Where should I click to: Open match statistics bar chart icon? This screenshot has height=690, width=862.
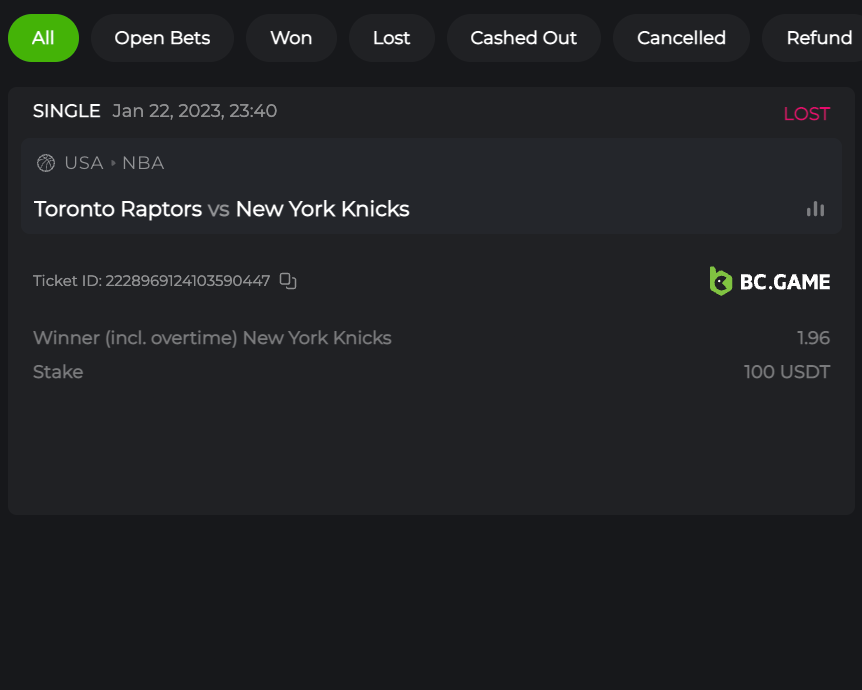tap(816, 209)
